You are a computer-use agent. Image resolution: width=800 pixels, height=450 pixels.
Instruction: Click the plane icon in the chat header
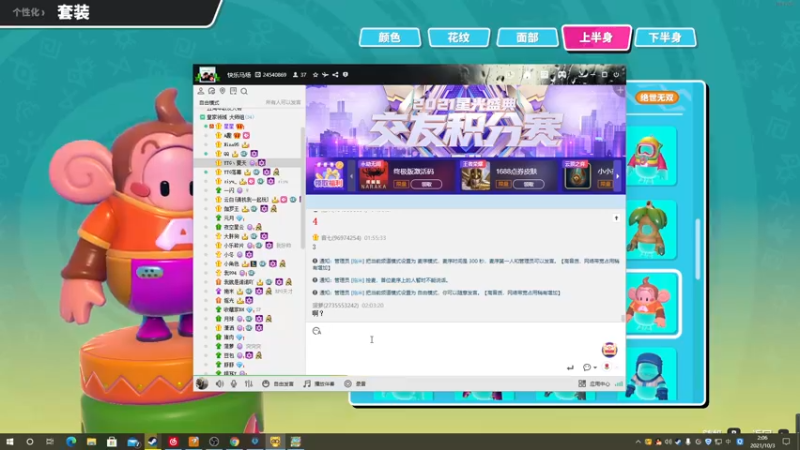tap(325, 75)
